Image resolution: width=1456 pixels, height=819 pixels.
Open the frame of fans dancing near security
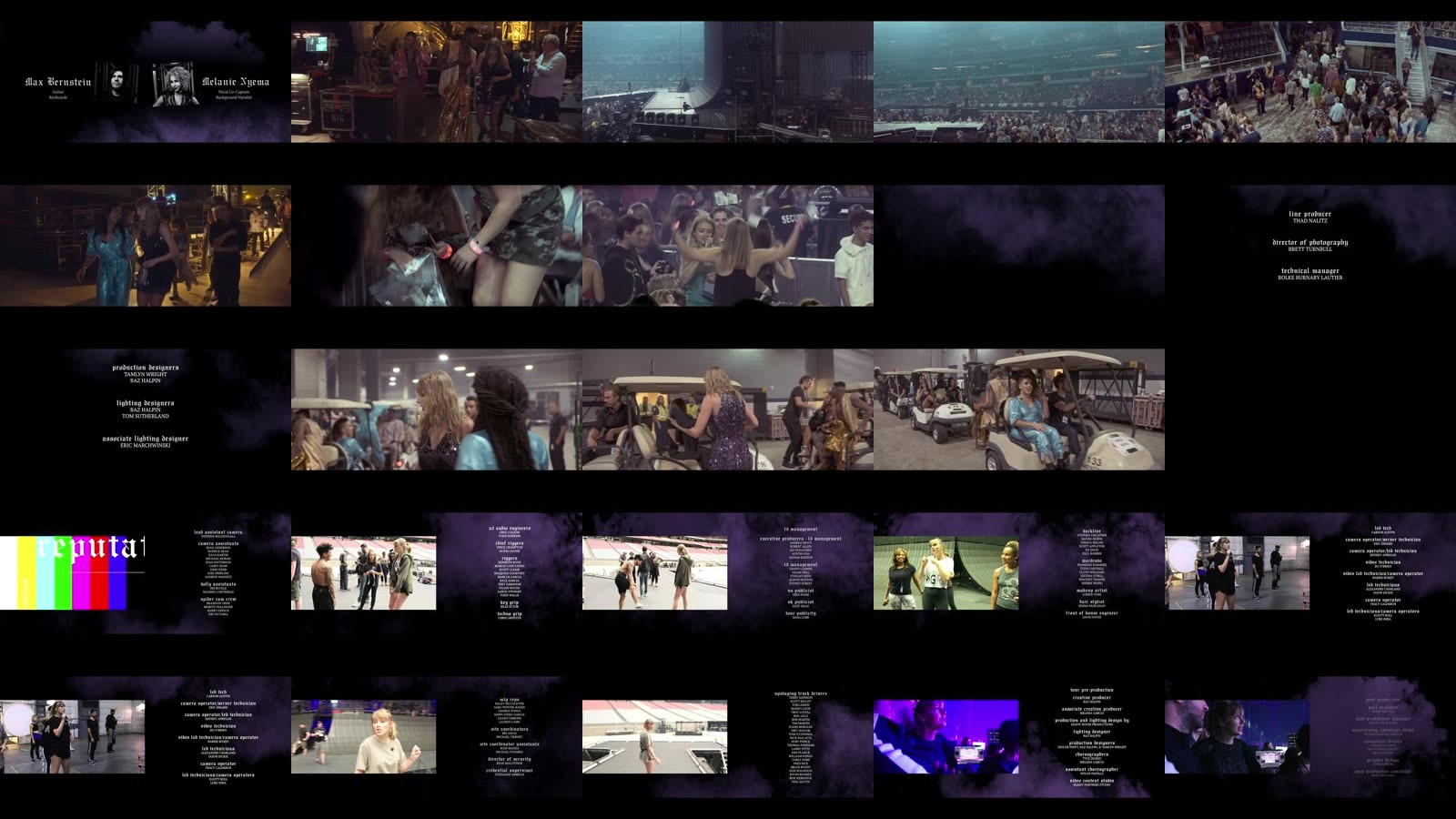click(x=728, y=246)
